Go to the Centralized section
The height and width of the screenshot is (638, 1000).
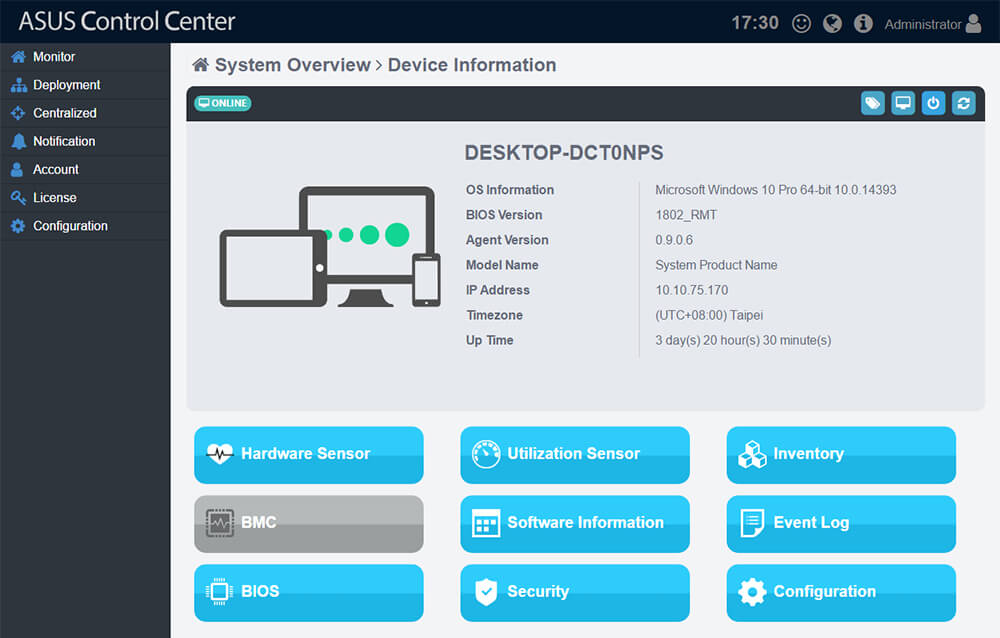85,113
